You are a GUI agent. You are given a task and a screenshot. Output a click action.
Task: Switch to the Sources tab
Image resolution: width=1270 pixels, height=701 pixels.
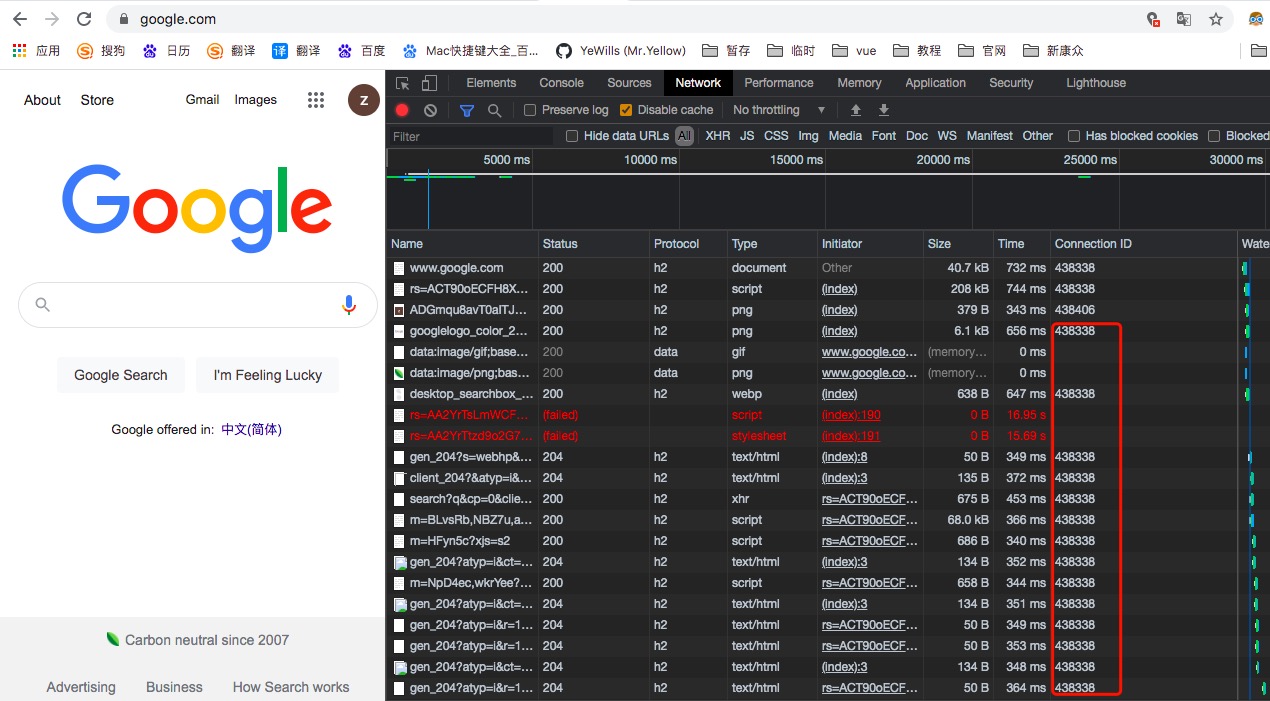click(x=629, y=83)
